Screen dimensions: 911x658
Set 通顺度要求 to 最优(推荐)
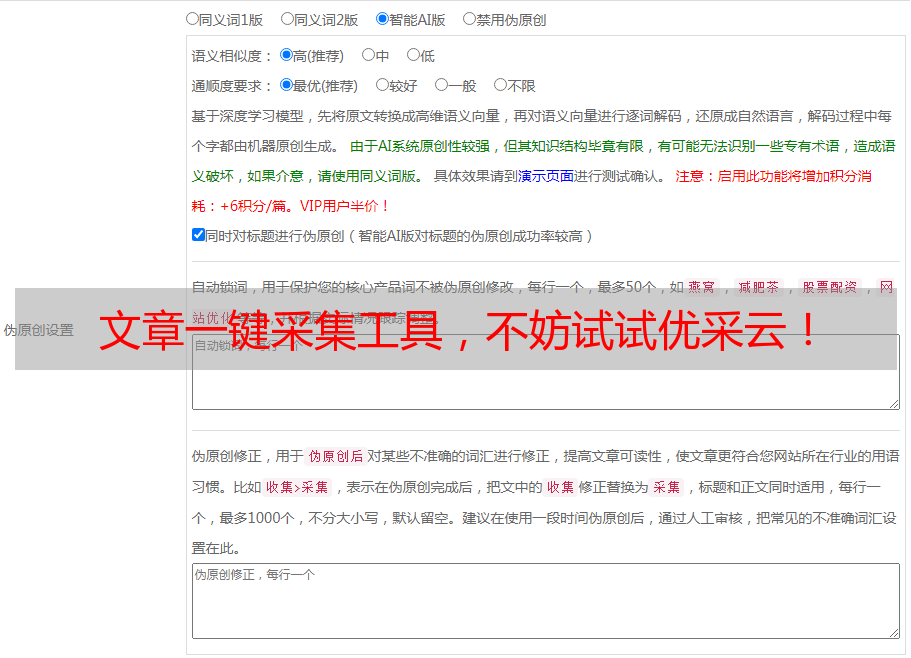tap(287, 86)
